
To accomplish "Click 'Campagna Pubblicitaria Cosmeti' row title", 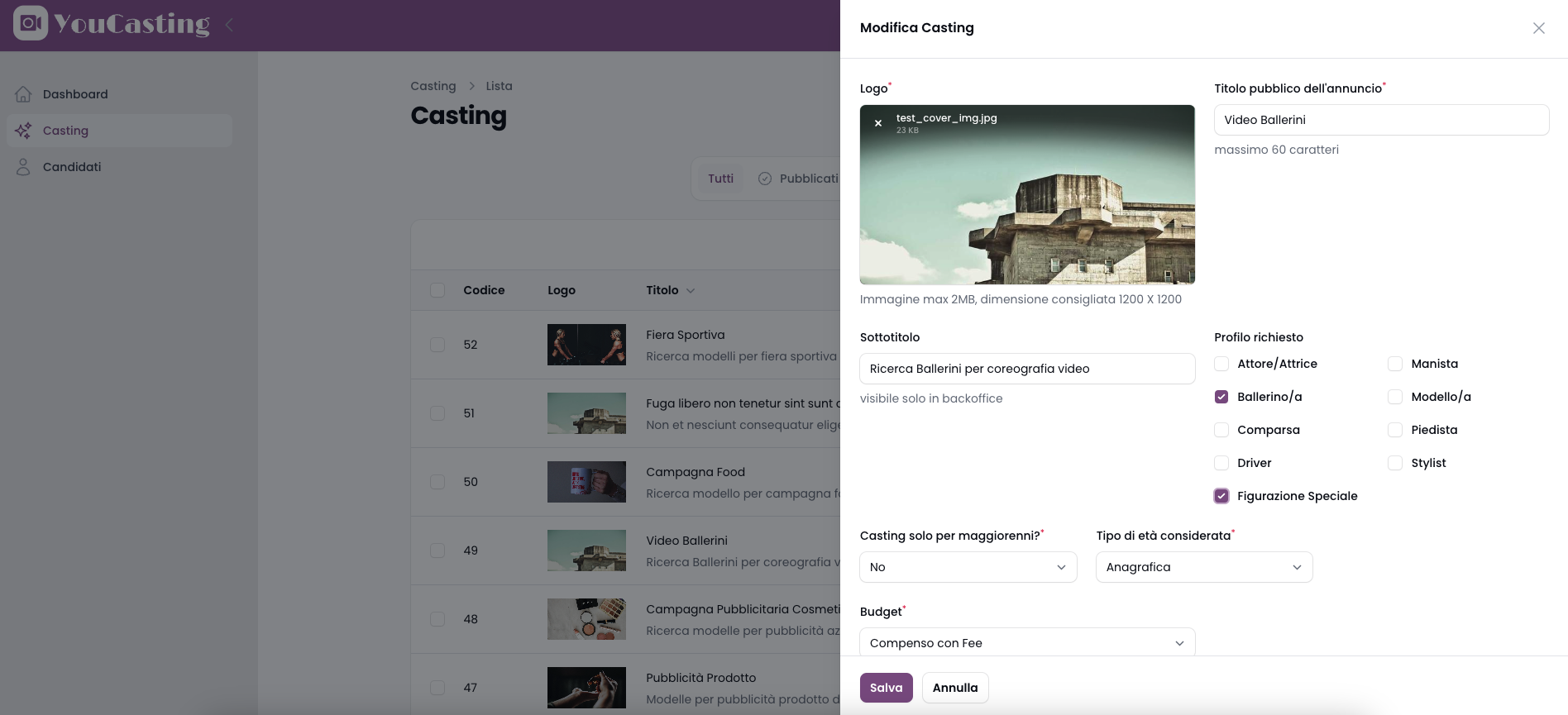I will [x=743, y=609].
